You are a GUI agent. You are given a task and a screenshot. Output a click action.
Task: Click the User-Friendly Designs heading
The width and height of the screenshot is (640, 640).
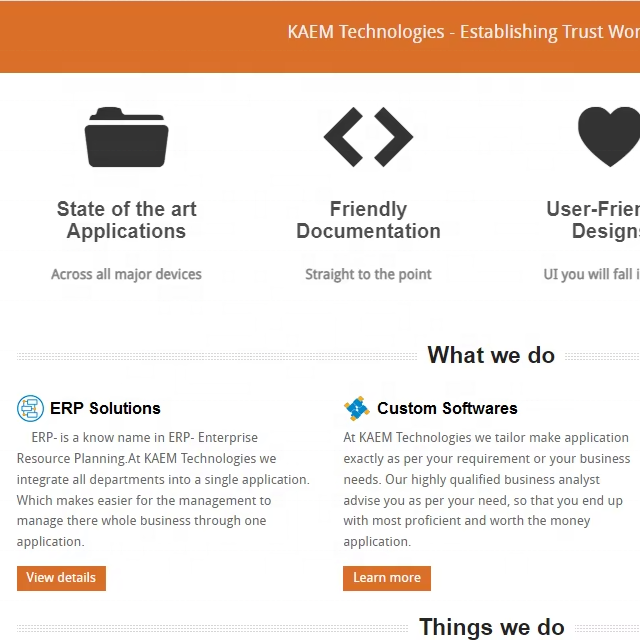point(594,220)
